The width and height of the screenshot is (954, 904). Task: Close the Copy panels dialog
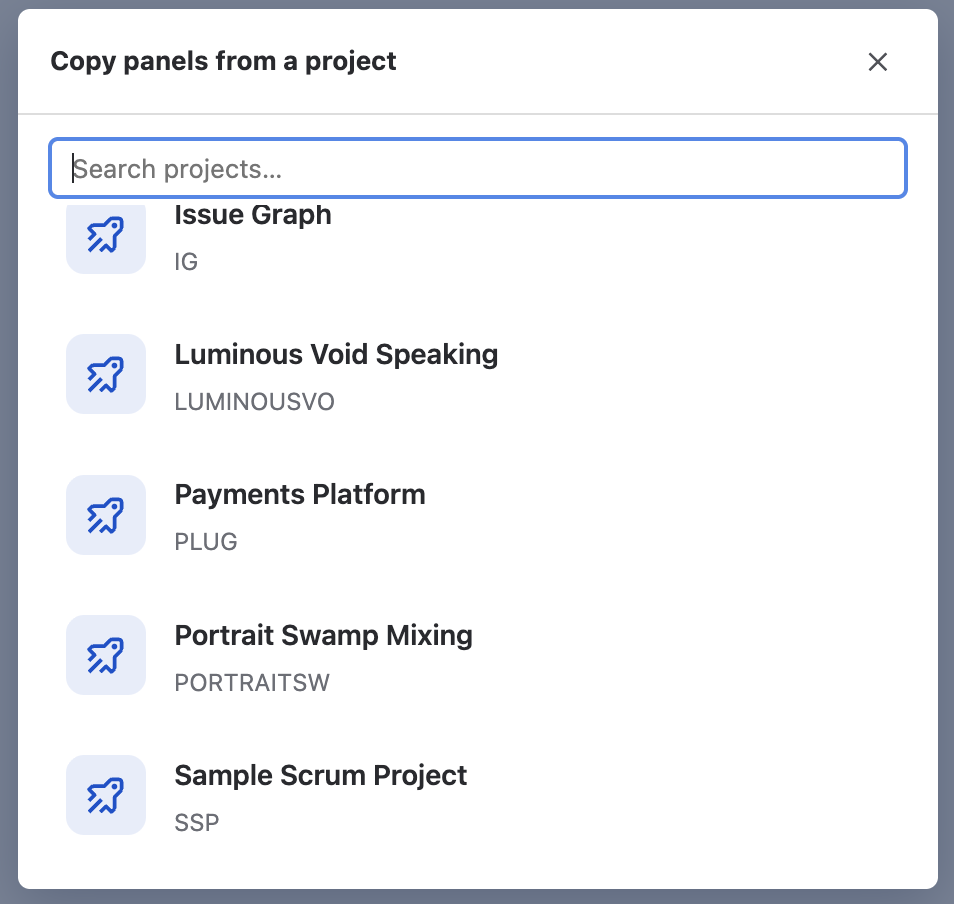point(877,61)
